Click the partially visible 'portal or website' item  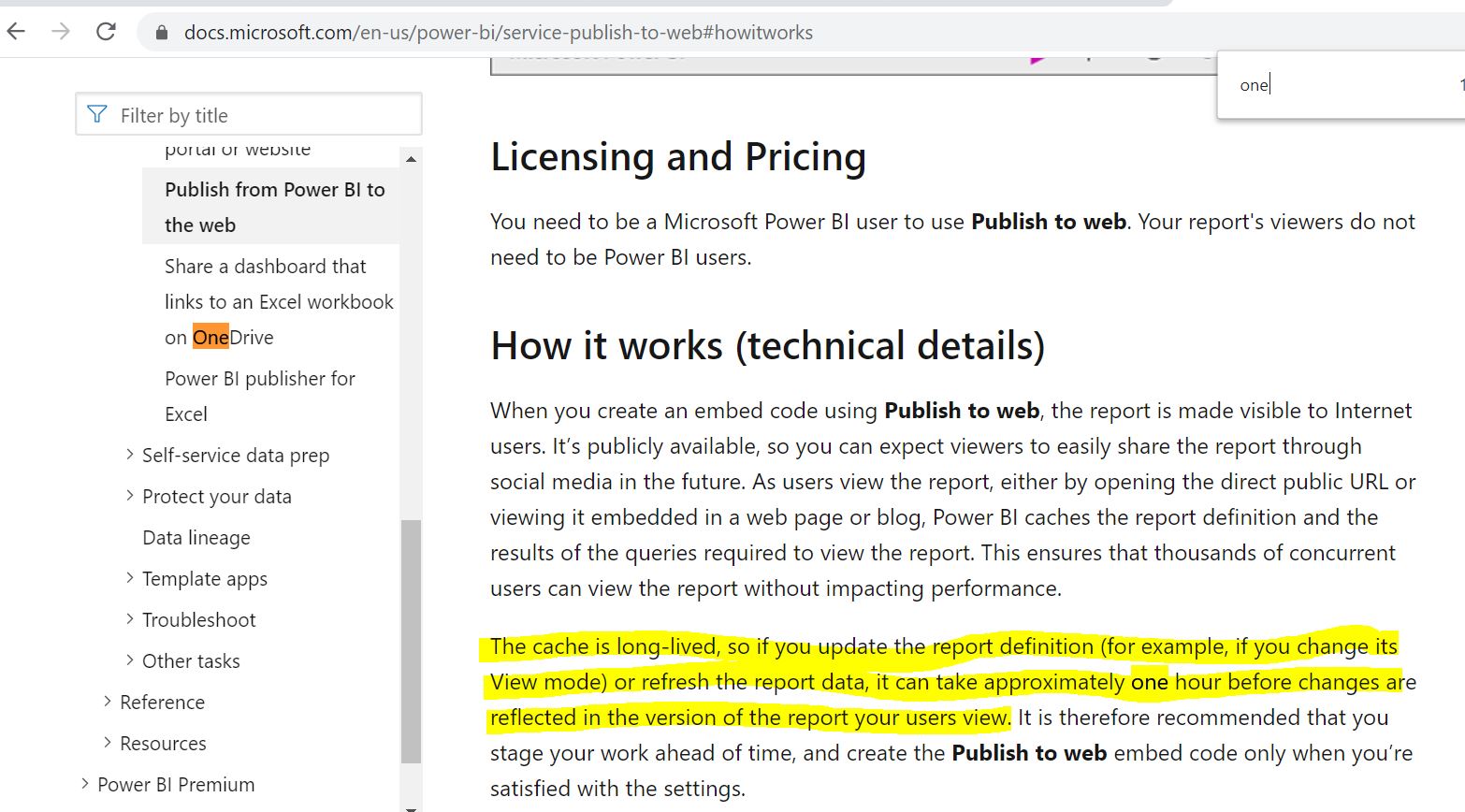[x=238, y=150]
